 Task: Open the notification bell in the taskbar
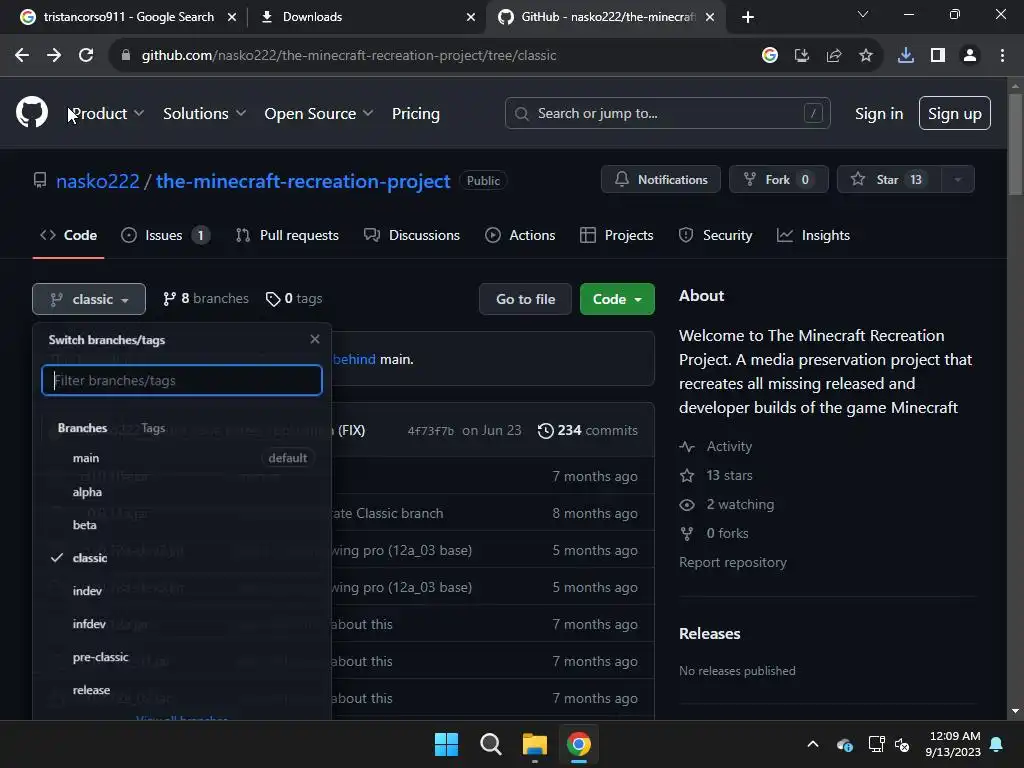click(997, 744)
